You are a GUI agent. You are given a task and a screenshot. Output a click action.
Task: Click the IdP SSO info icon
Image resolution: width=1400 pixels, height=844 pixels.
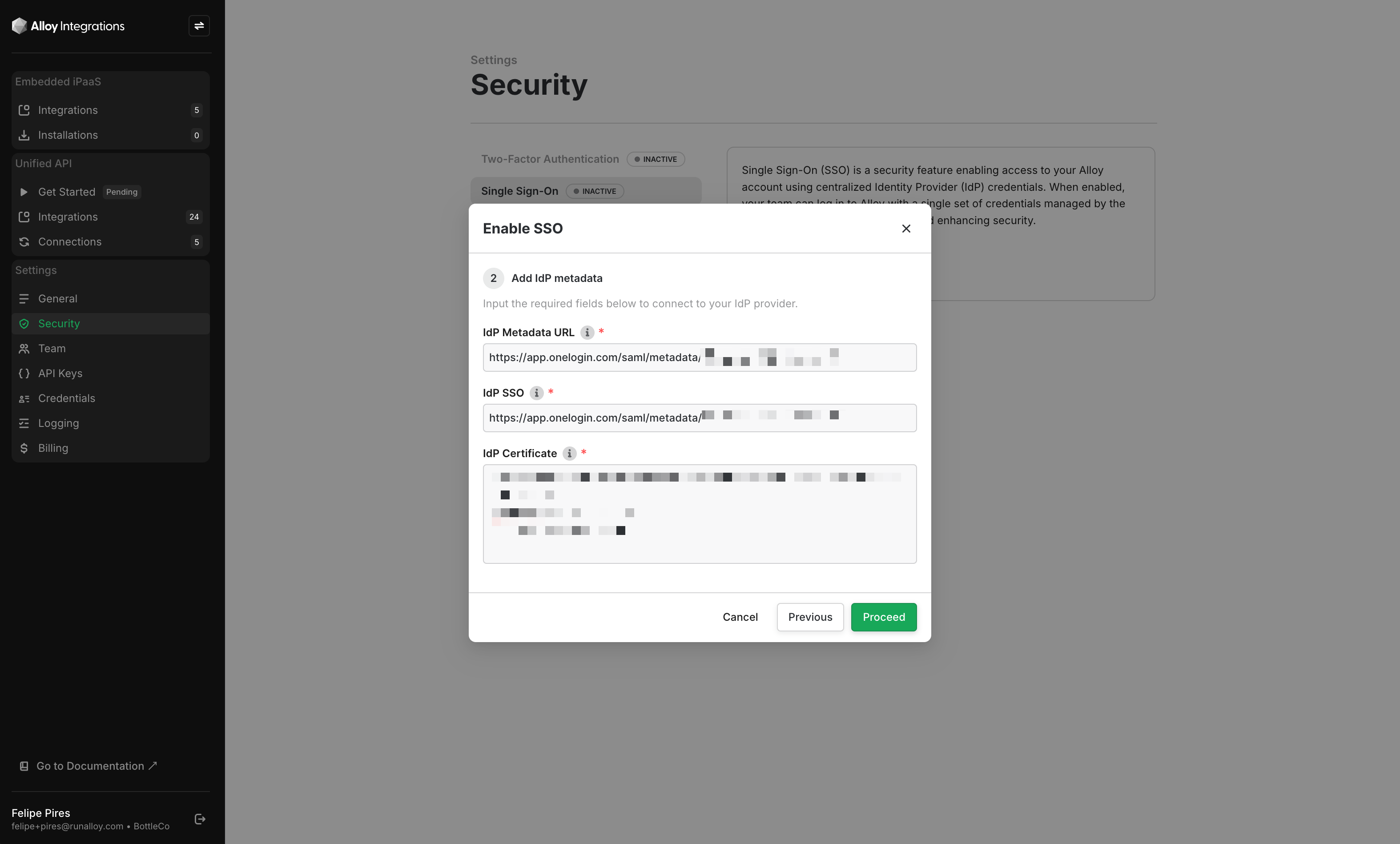tap(536, 393)
